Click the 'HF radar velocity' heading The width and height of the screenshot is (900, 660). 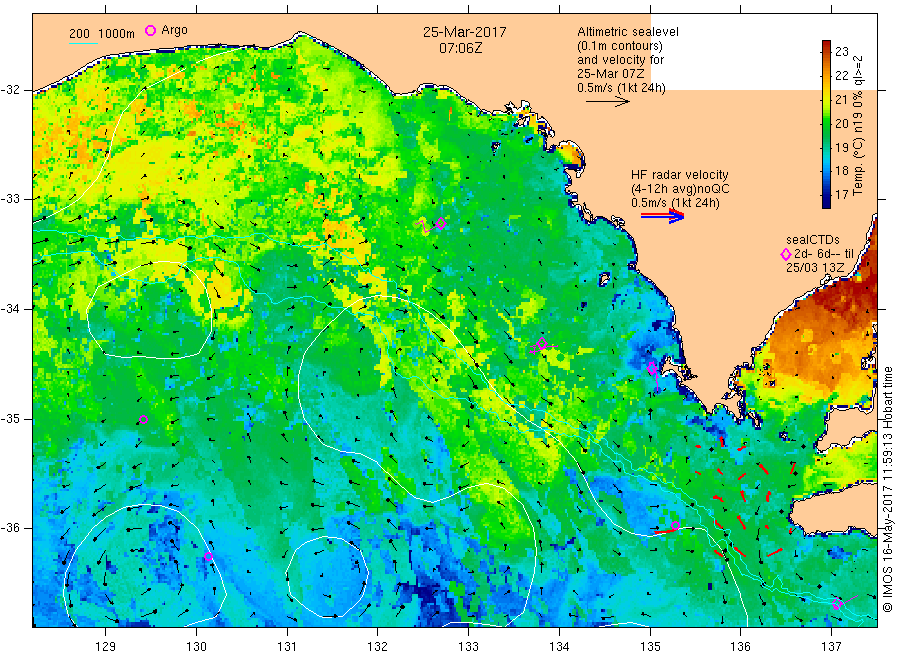point(680,175)
